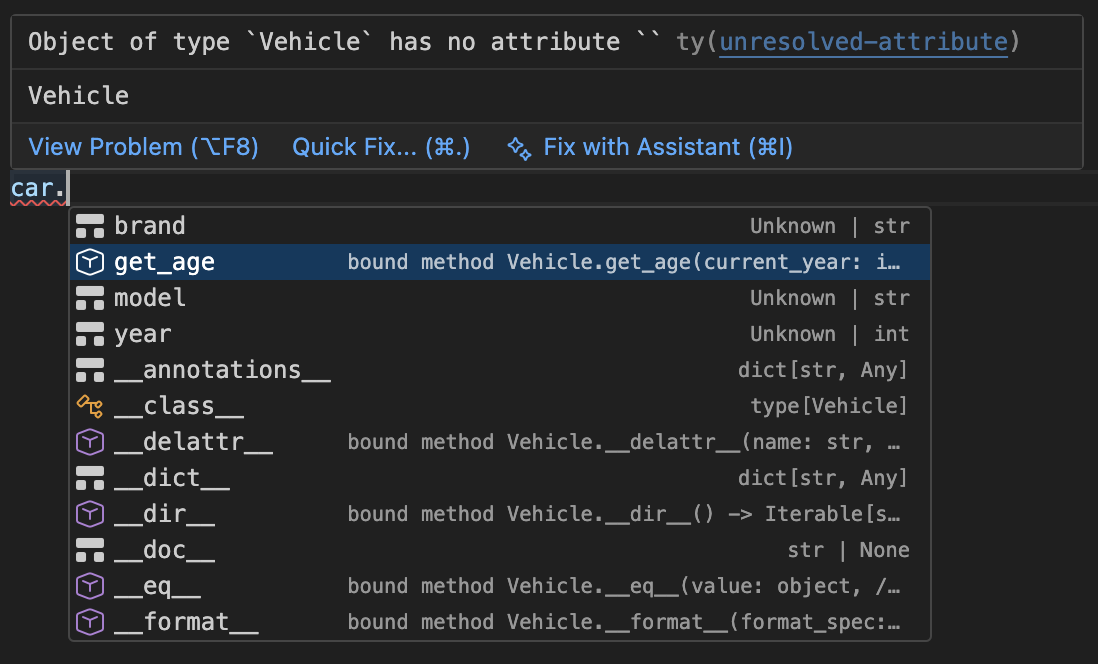This screenshot has height=664, width=1098.
Task: Click the sparkle icon before Fix with Assistant
Action: coord(518,148)
